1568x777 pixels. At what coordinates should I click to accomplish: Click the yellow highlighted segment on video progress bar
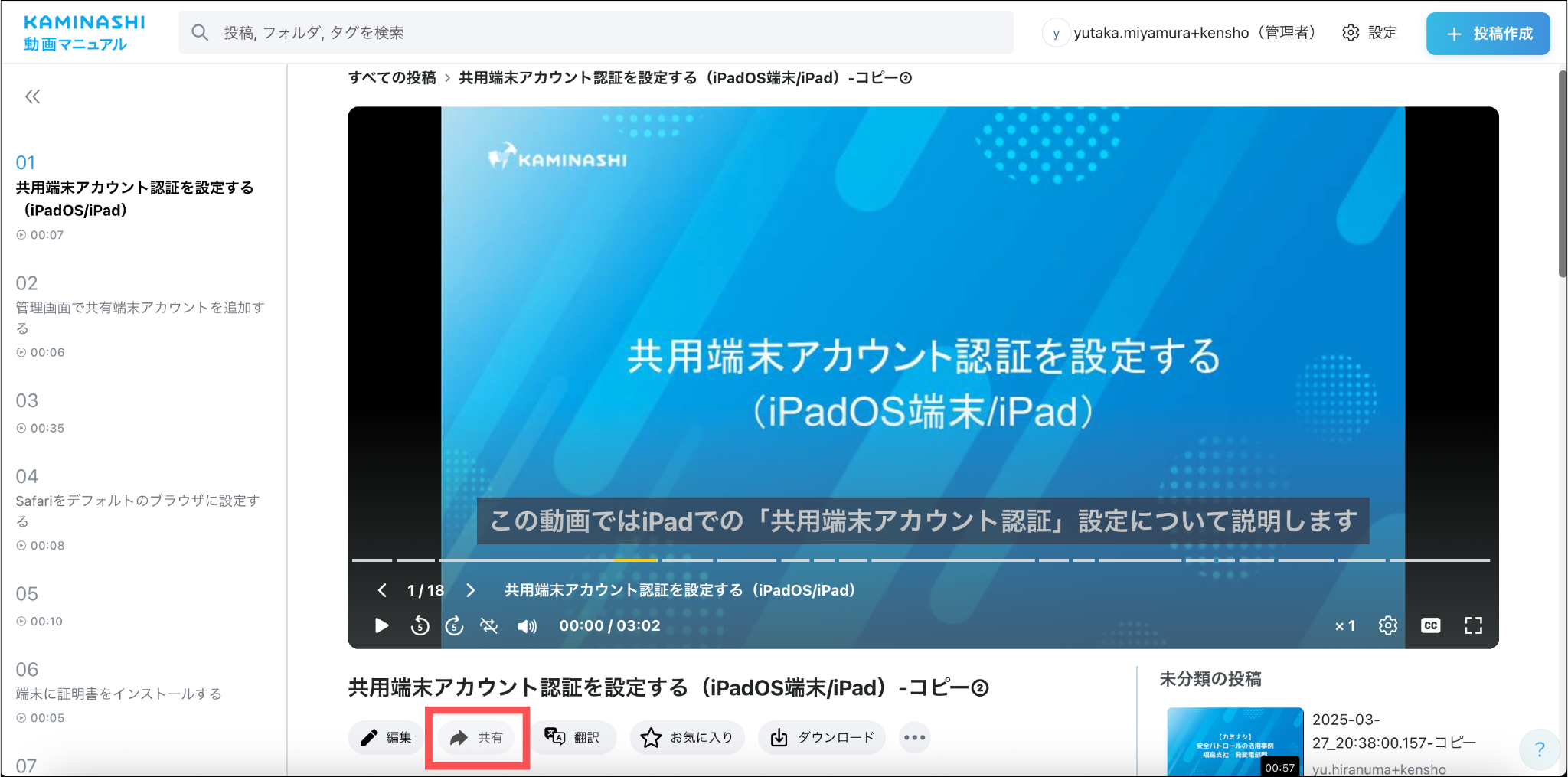635,560
